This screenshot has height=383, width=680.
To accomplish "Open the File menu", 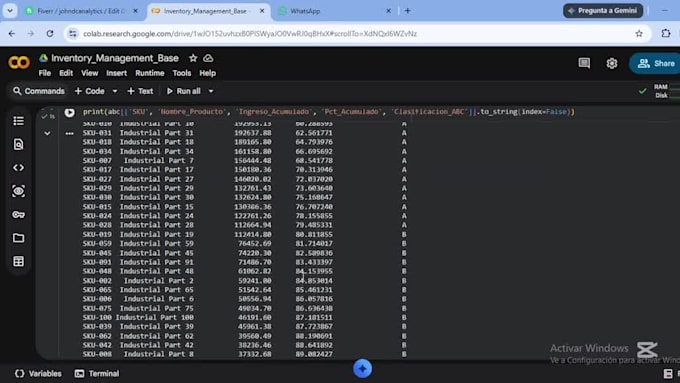I will click(x=45, y=73).
